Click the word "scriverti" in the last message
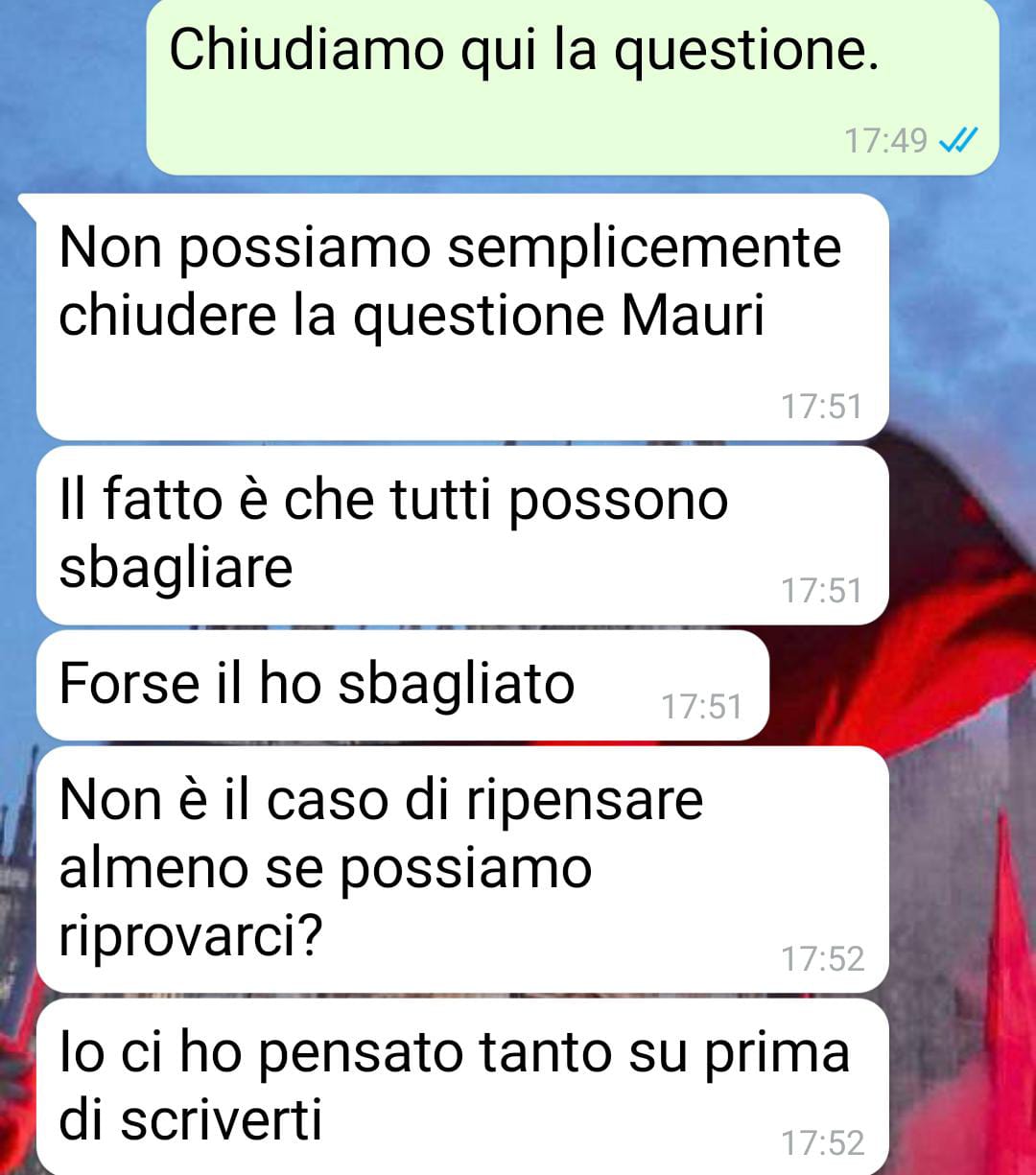Screen dimensions: 1036x1175 (x=222, y=1120)
